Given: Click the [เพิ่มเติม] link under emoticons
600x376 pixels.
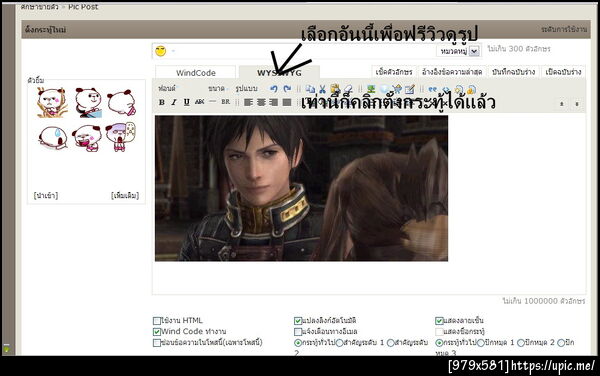Looking at the screenshot, I should point(125,196).
